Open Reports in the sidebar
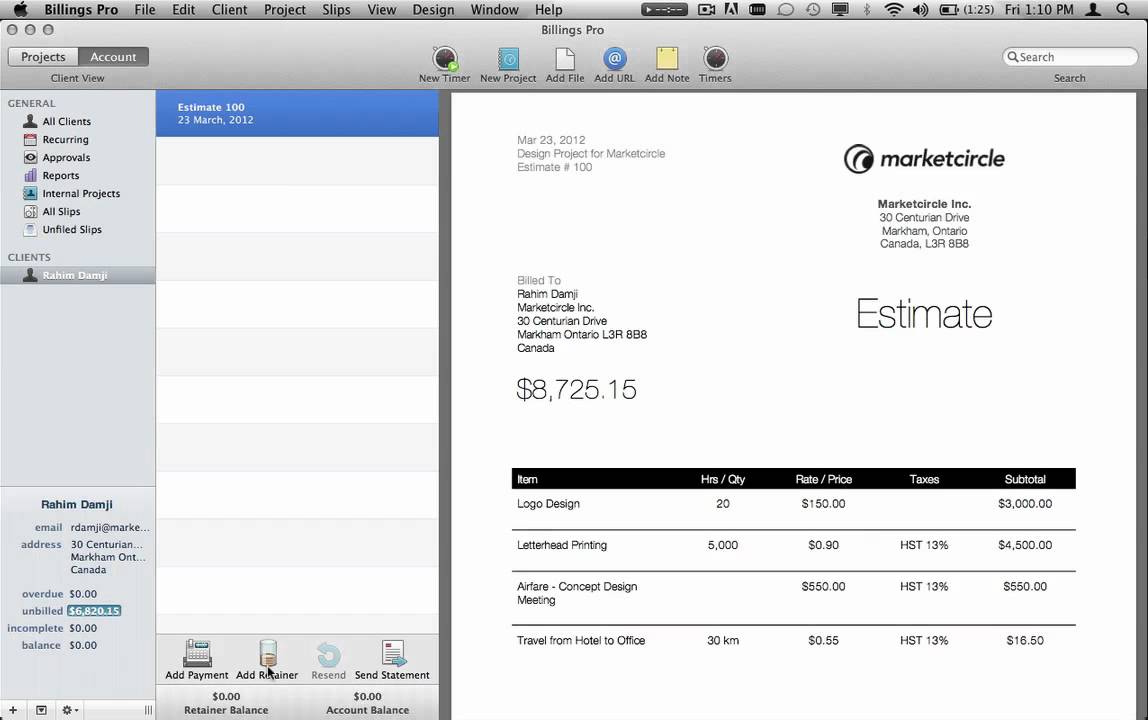This screenshot has width=1148, height=720. click(x=60, y=176)
